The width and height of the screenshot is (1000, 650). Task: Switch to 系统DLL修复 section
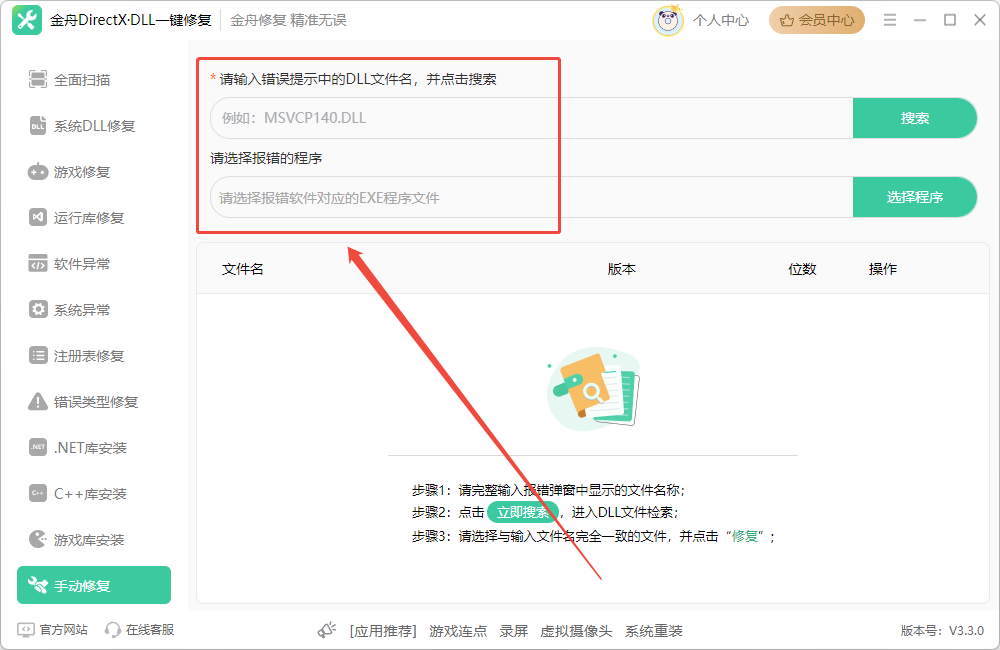click(94, 126)
